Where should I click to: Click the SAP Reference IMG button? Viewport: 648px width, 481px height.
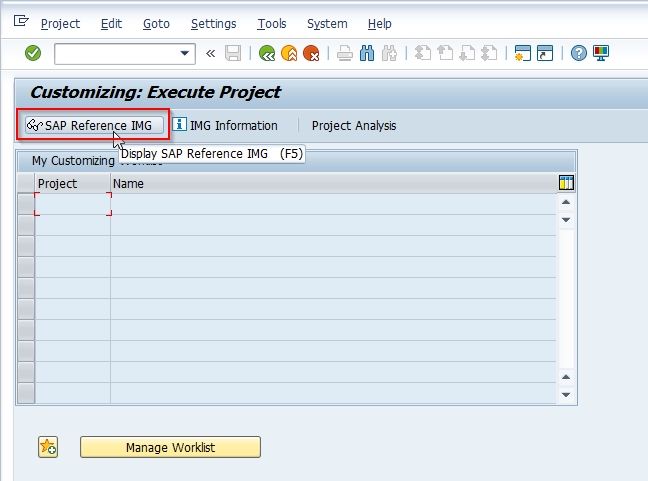pos(94,125)
